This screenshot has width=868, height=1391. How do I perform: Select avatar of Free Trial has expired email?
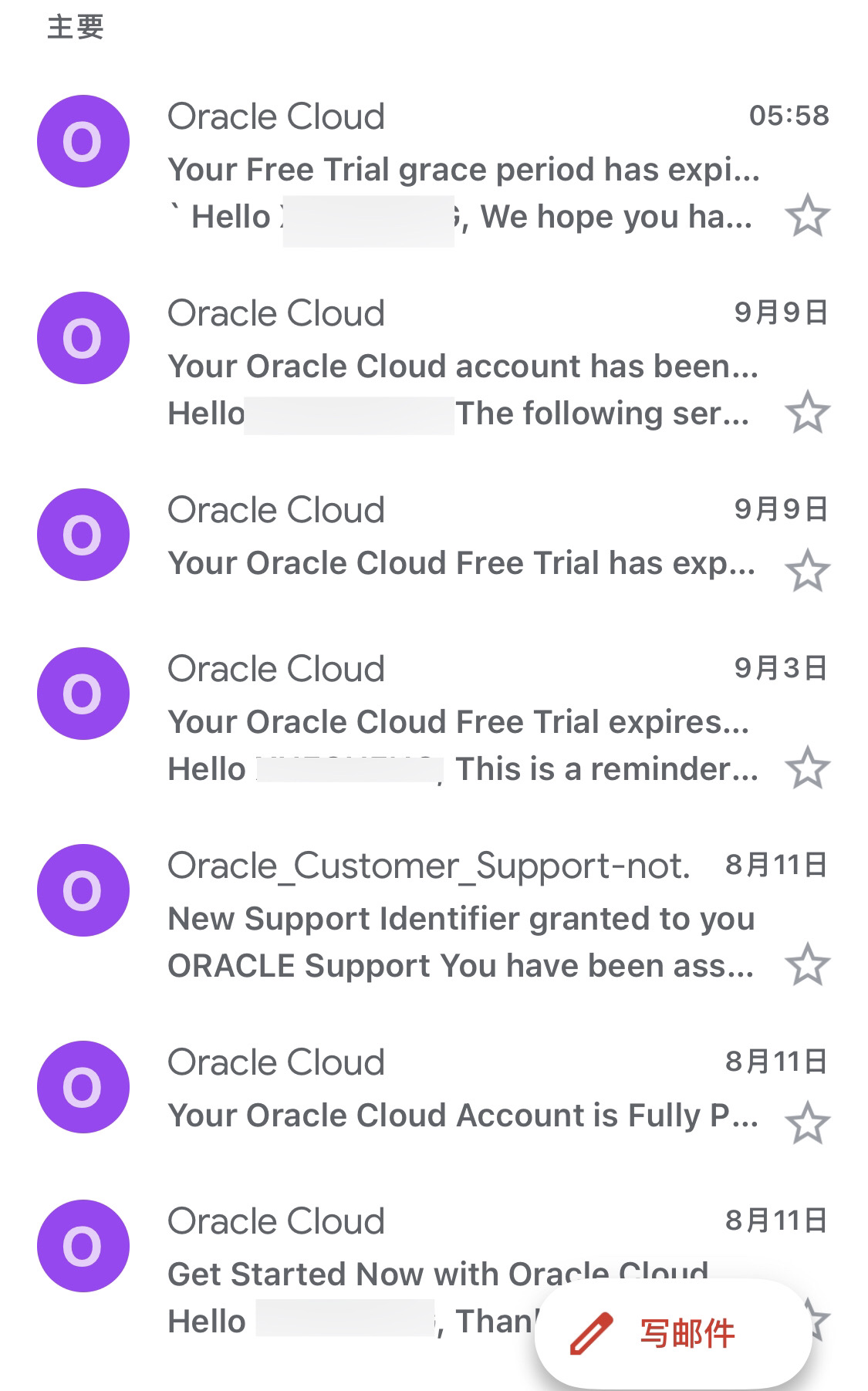coord(83,535)
